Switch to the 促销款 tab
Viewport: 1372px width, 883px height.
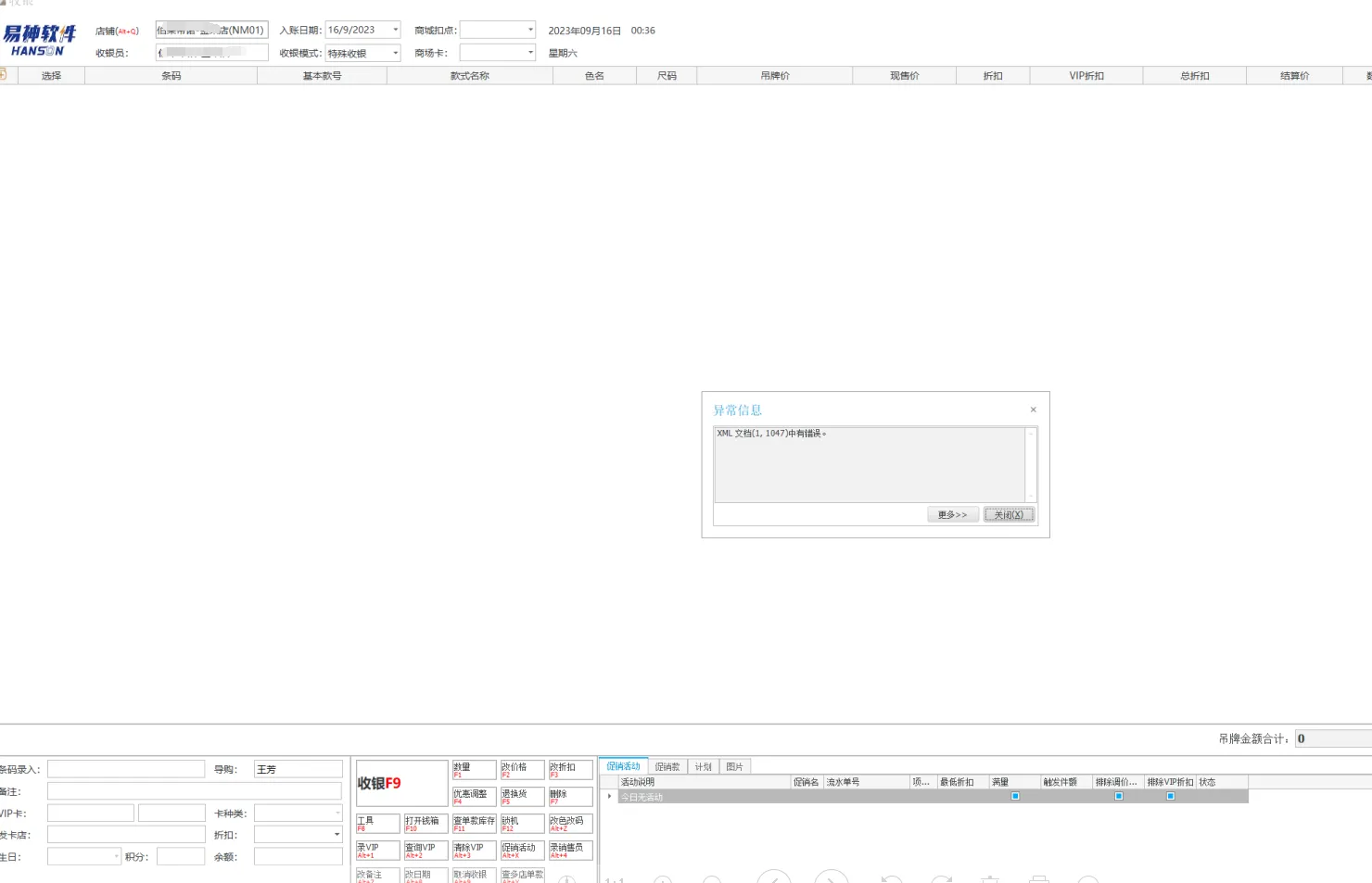pyautogui.click(x=667, y=766)
